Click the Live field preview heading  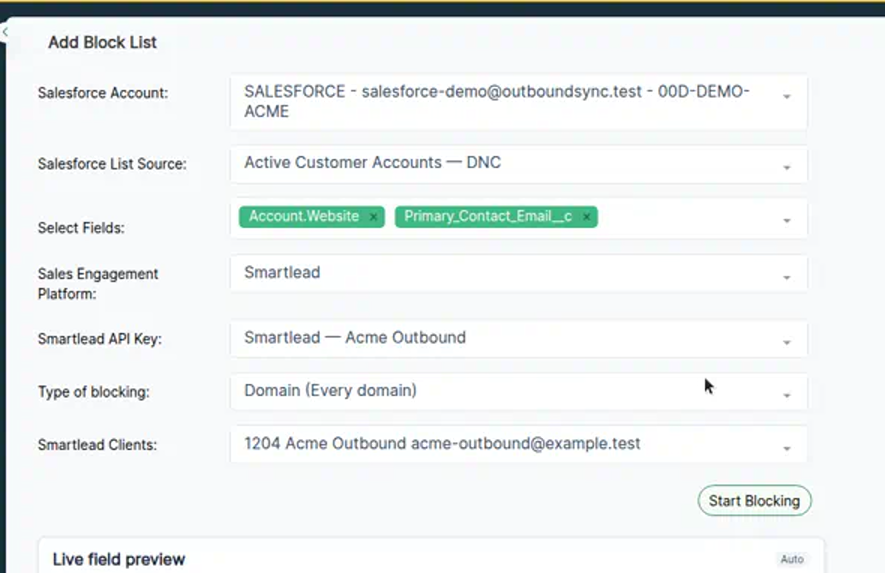point(119,559)
